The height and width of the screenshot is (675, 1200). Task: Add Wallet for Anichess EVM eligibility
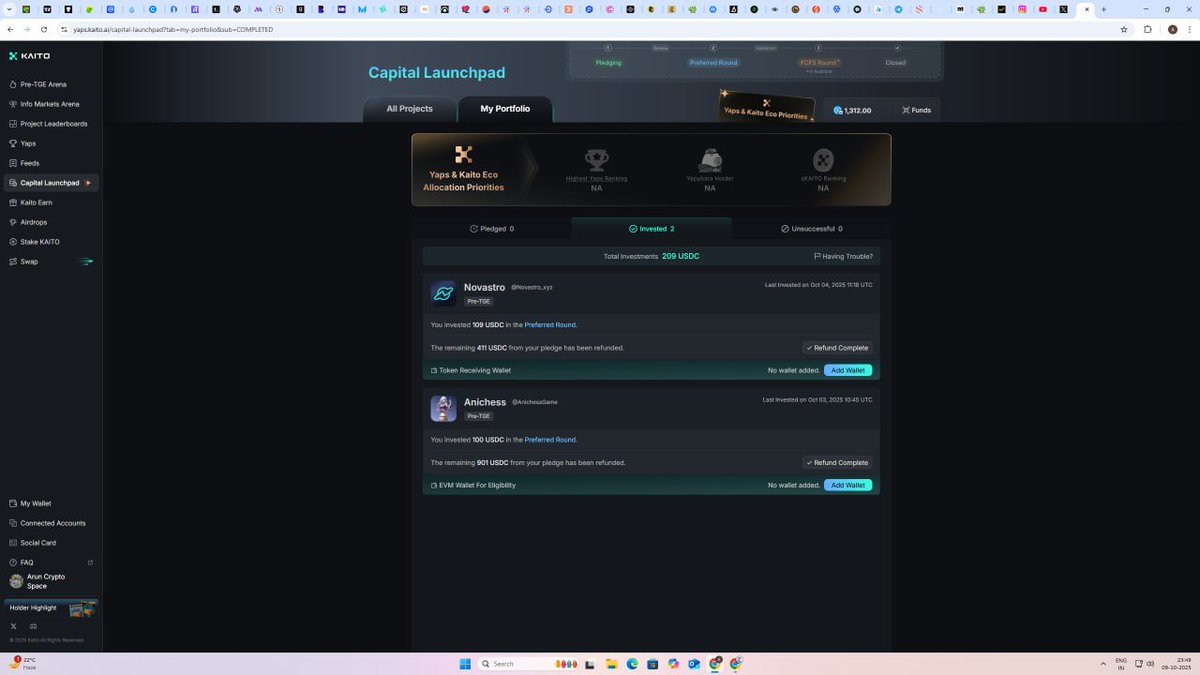tap(848, 485)
